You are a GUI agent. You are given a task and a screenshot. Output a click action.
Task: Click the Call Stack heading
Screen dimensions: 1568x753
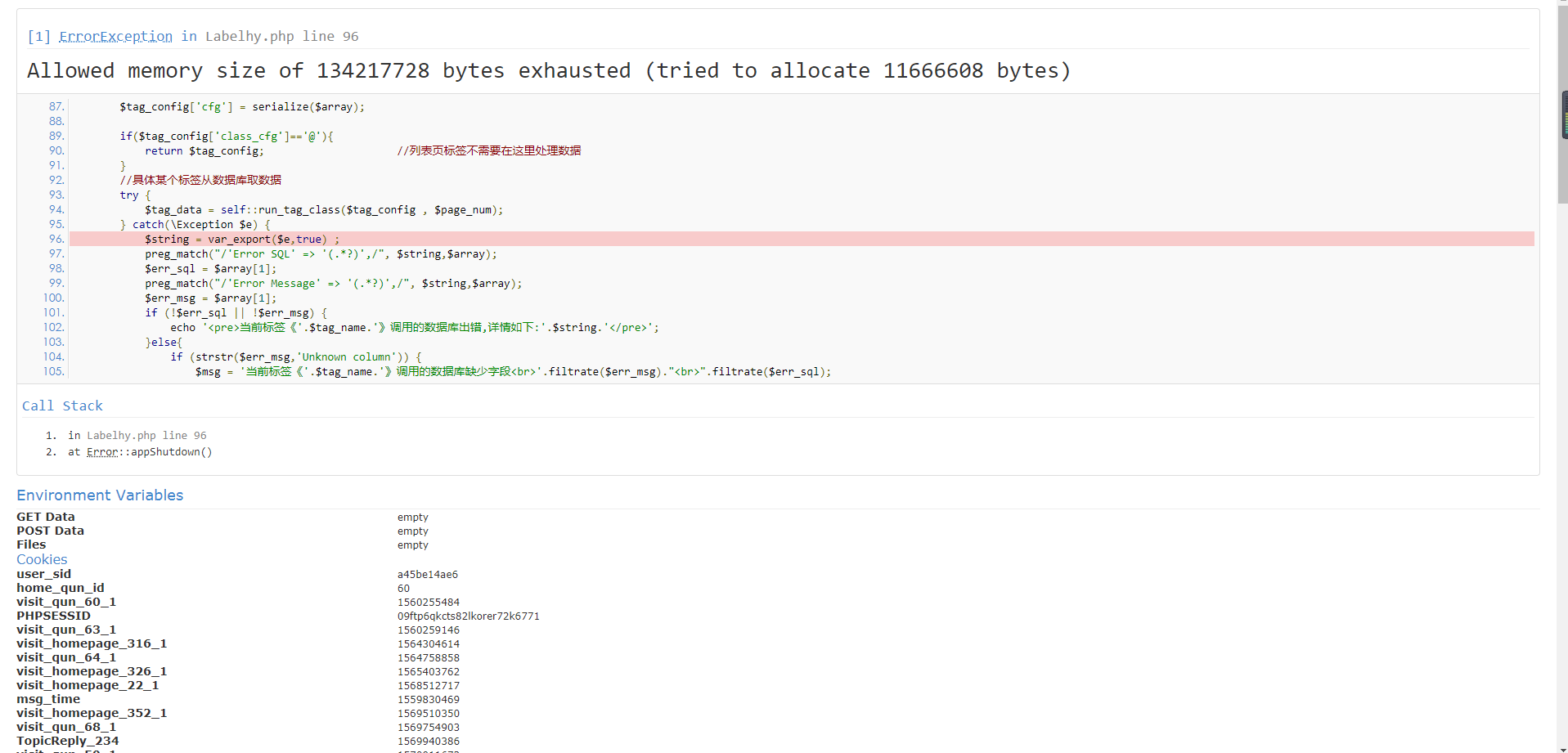click(x=62, y=406)
